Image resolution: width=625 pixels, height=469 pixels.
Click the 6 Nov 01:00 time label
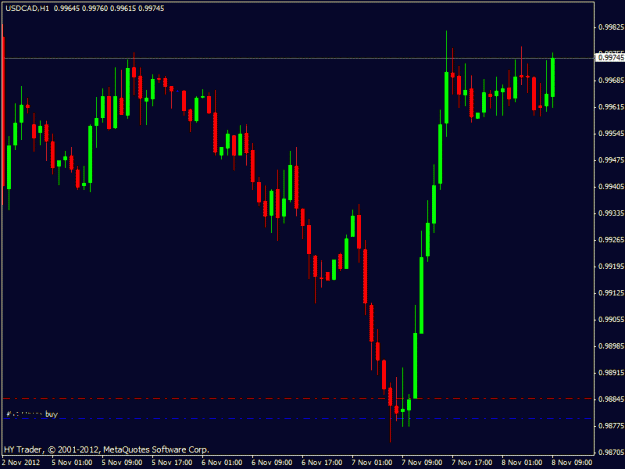coord(222,463)
